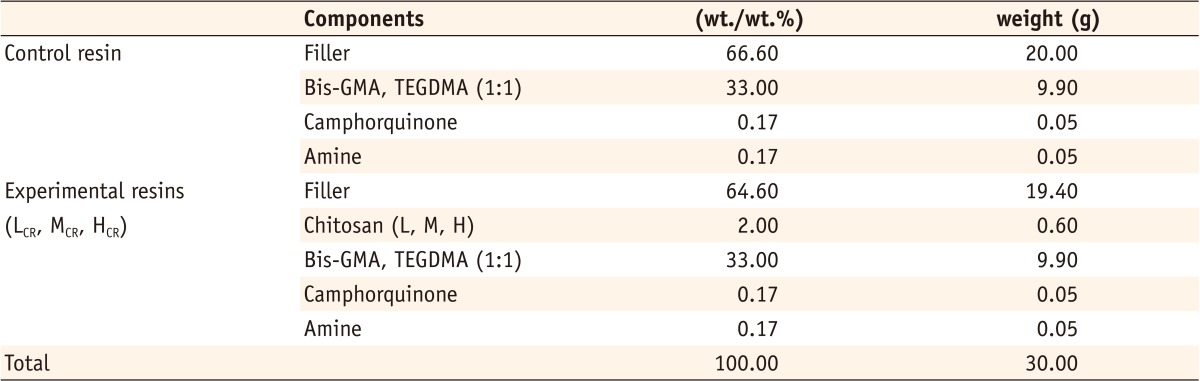
Task: Click the Chitosan (L, M, H) cell
Action: coord(382,226)
